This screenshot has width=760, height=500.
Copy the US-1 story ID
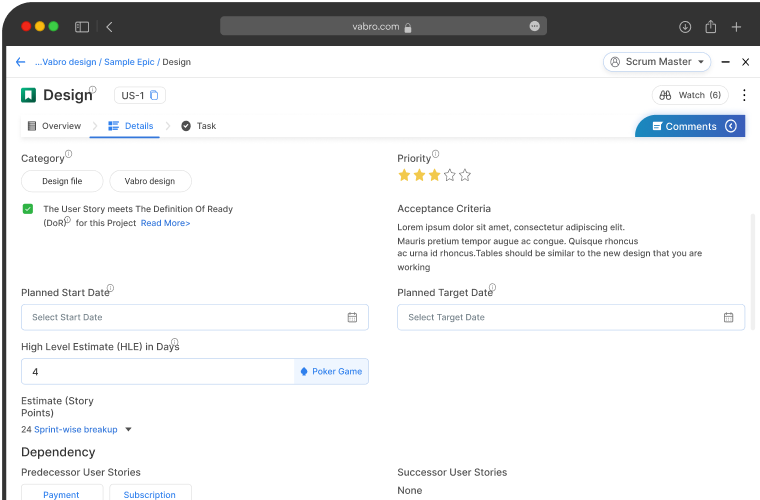tap(155, 96)
